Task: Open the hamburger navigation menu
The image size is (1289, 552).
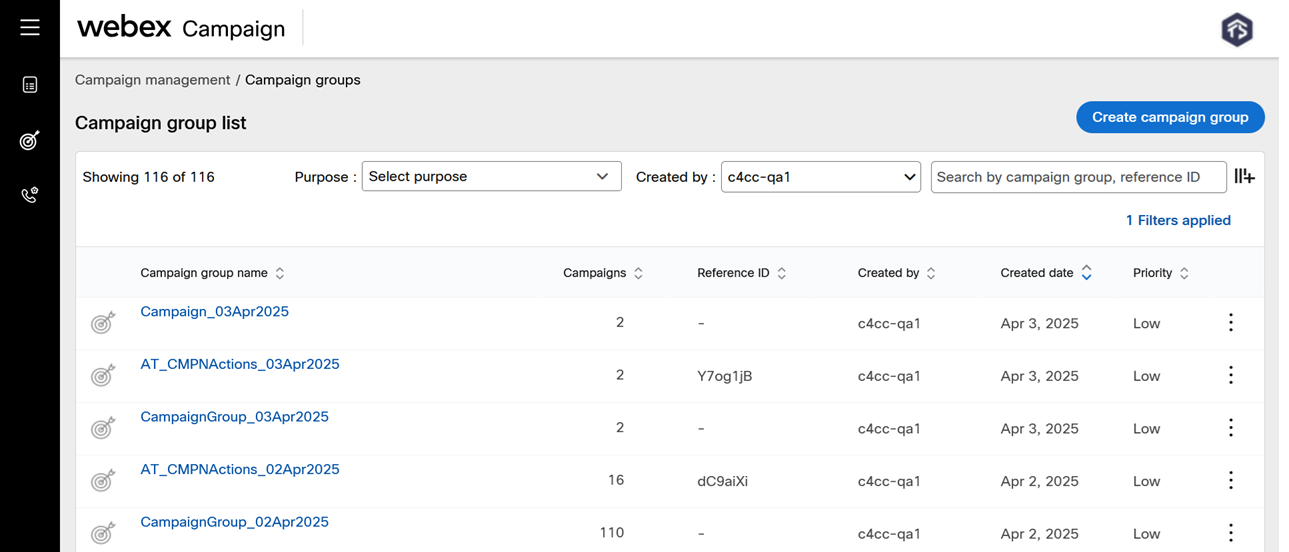Action: pyautogui.click(x=30, y=28)
